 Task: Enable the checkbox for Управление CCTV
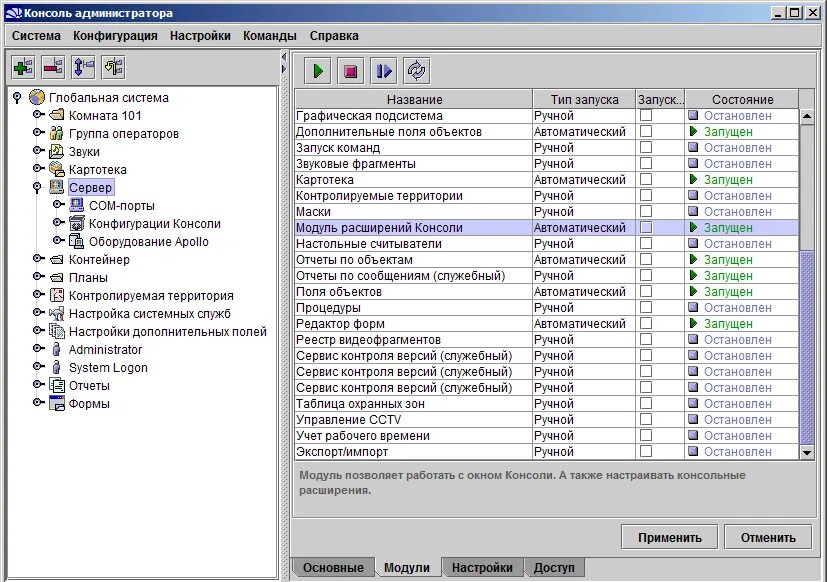646,419
